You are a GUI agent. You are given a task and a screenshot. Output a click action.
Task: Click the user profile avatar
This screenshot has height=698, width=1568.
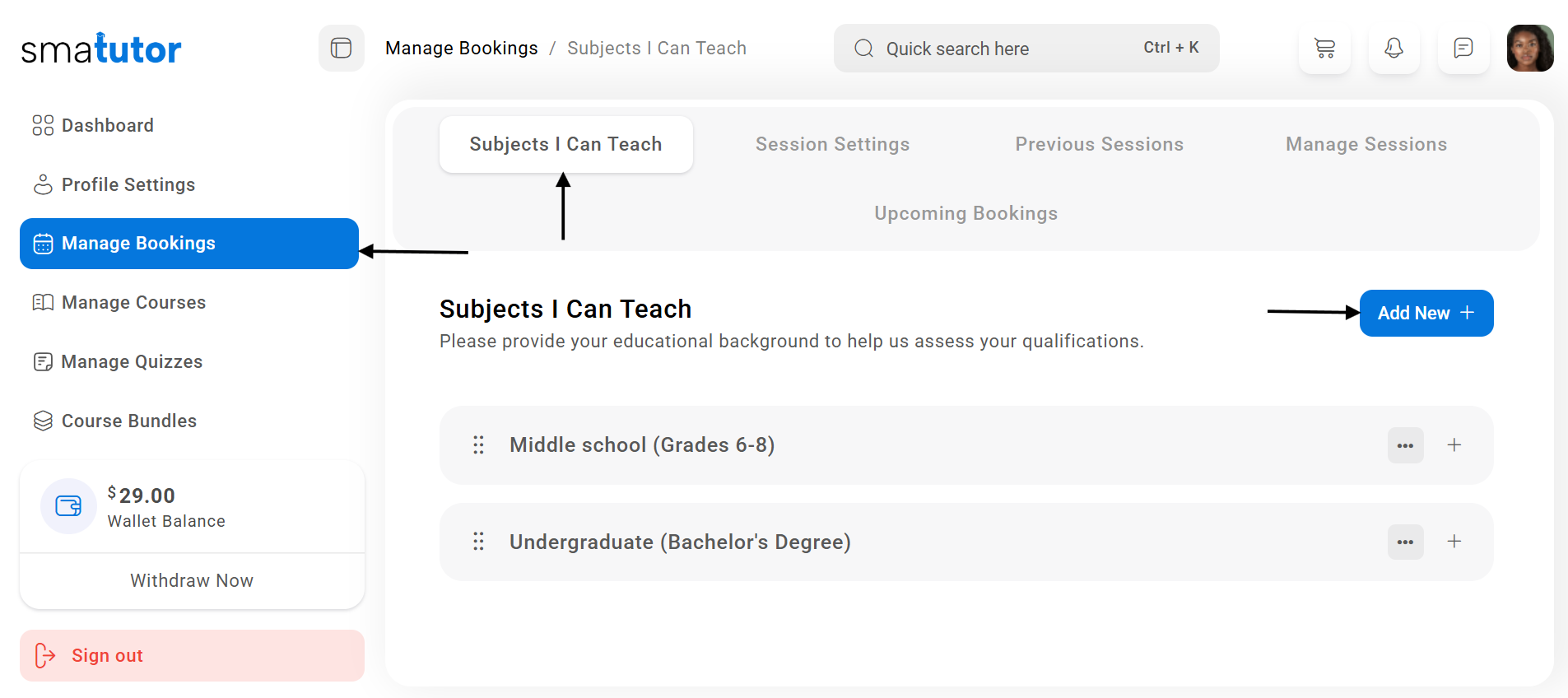tap(1530, 49)
